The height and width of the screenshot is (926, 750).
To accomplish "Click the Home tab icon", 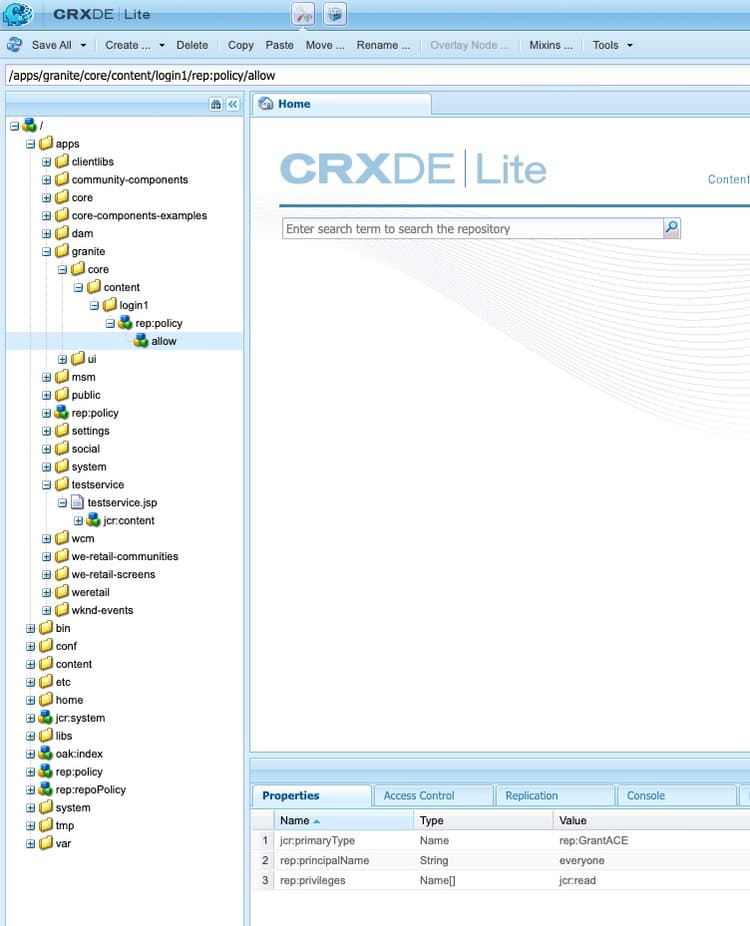I will [x=266, y=104].
